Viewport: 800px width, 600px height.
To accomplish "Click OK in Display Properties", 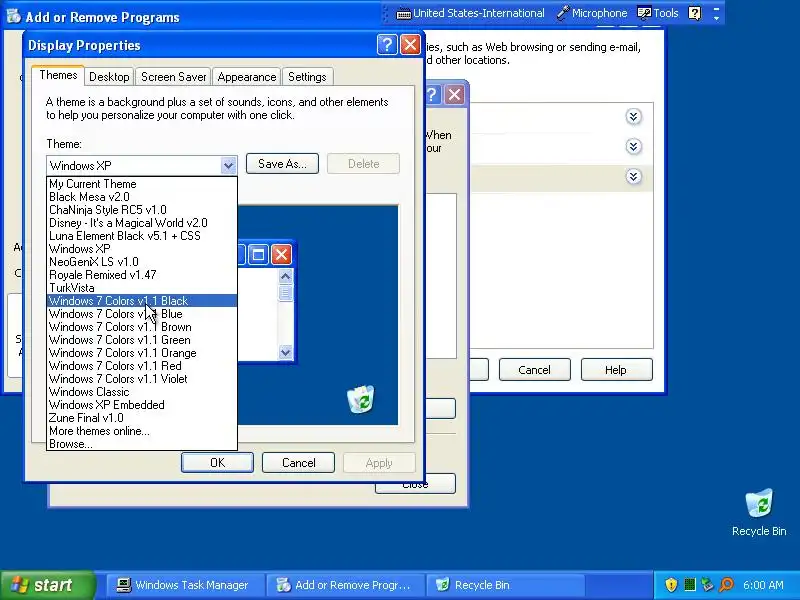I will click(x=217, y=463).
